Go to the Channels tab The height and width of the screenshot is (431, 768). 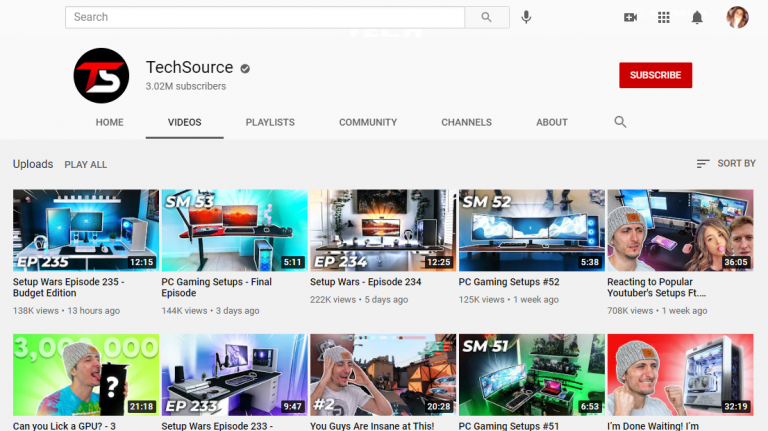[466, 122]
